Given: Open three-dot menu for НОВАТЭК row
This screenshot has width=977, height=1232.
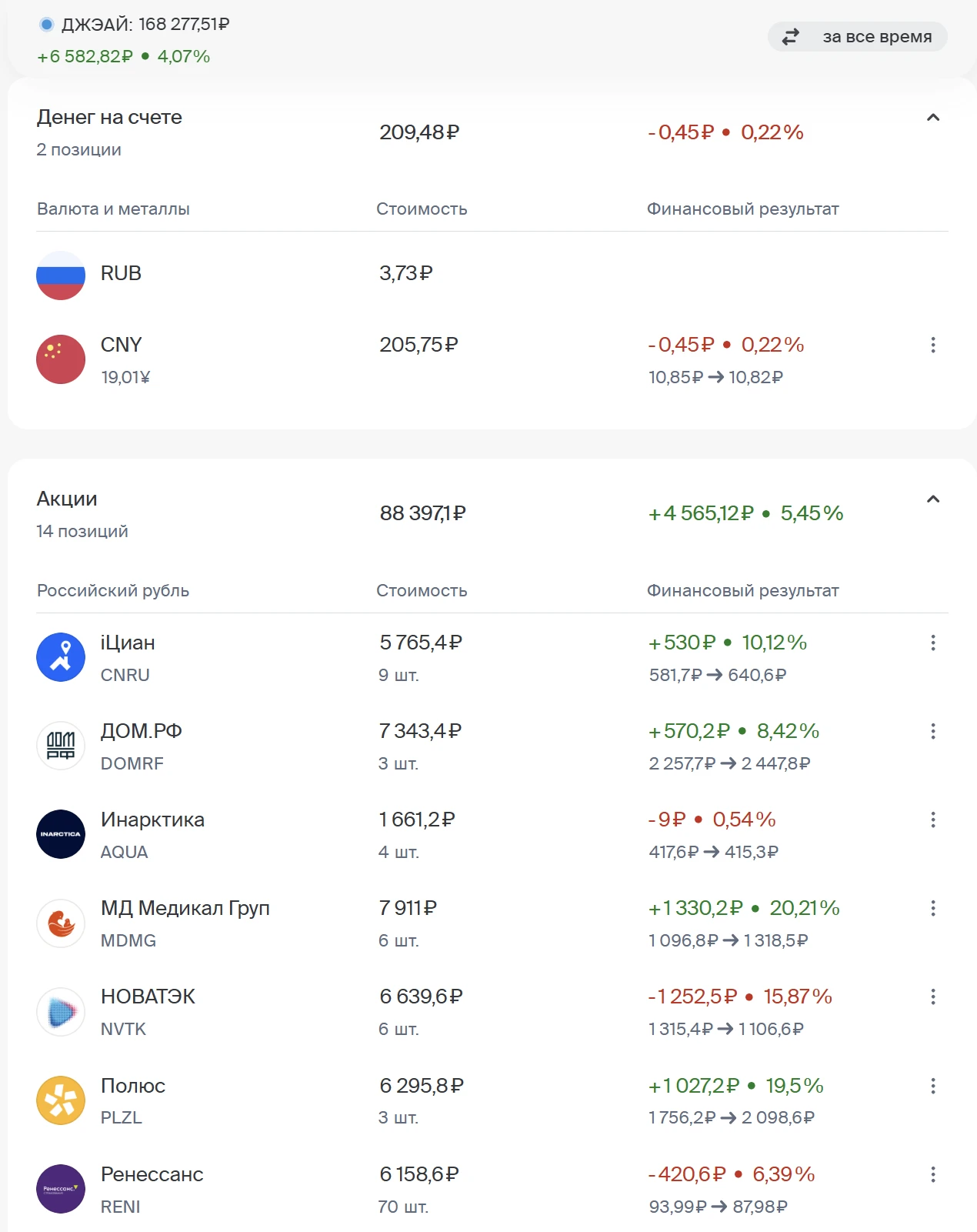Looking at the screenshot, I should coord(933,997).
